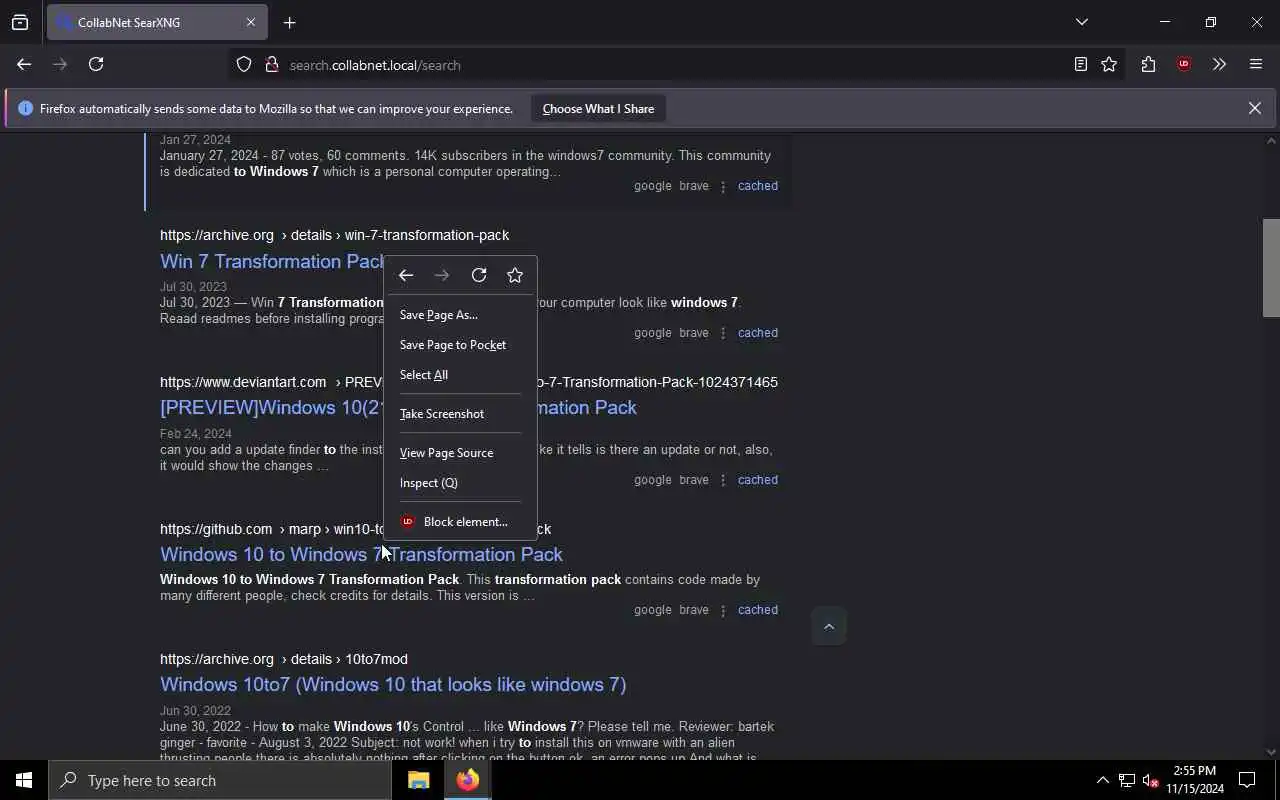
Task: Click the scrollbar down arrow
Action: [1271, 752]
